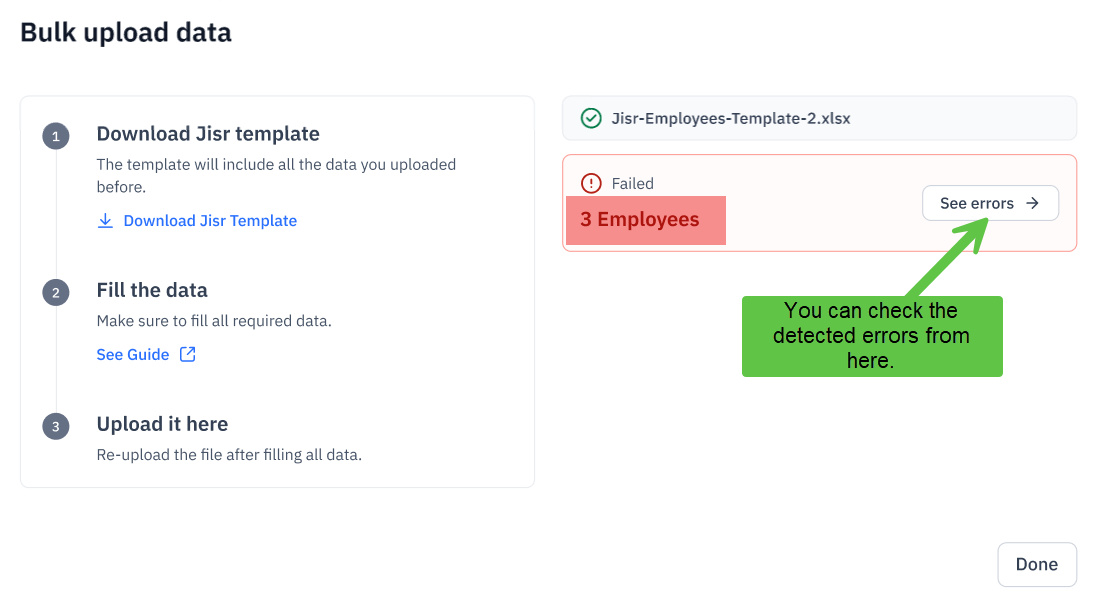Click the step 1 number circle
The height and width of the screenshot is (592, 1096).
56,136
